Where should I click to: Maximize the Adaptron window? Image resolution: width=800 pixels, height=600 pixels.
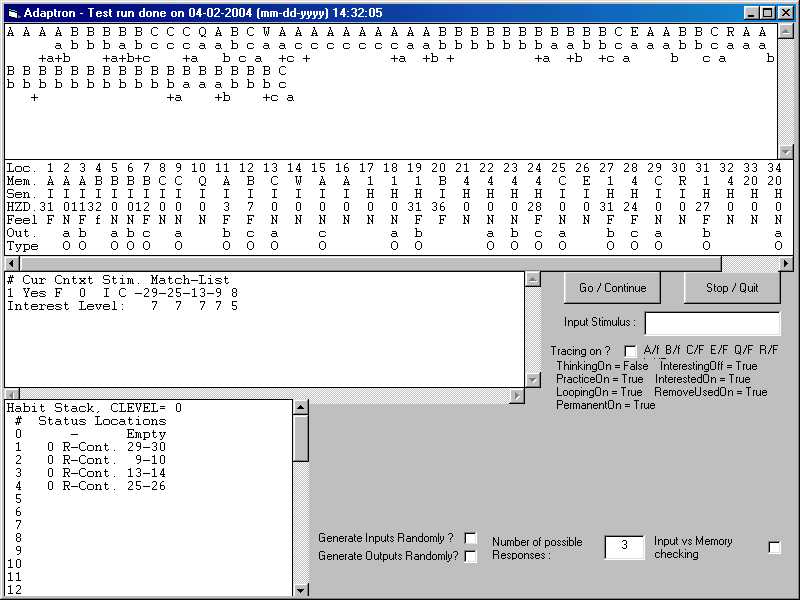pos(767,13)
